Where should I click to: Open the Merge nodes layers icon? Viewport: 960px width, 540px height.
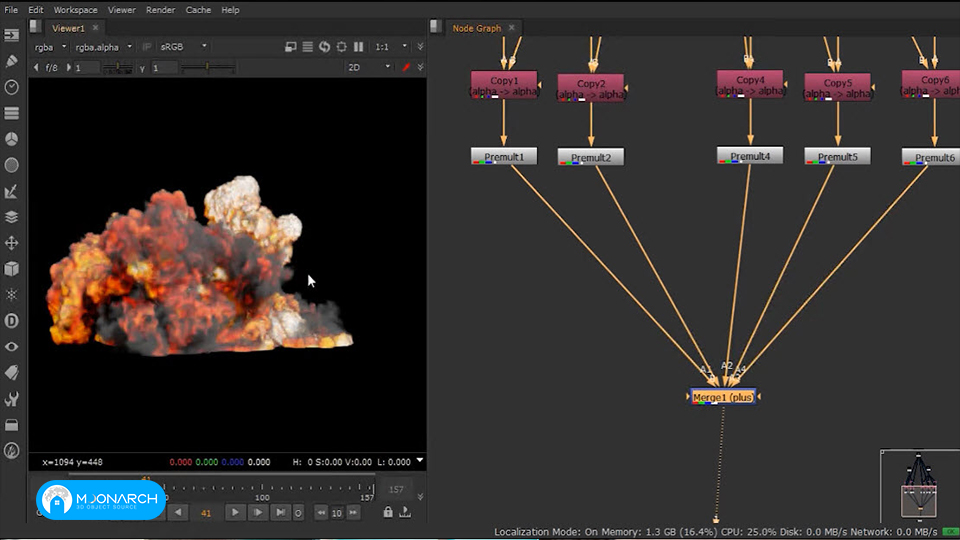coord(12,217)
